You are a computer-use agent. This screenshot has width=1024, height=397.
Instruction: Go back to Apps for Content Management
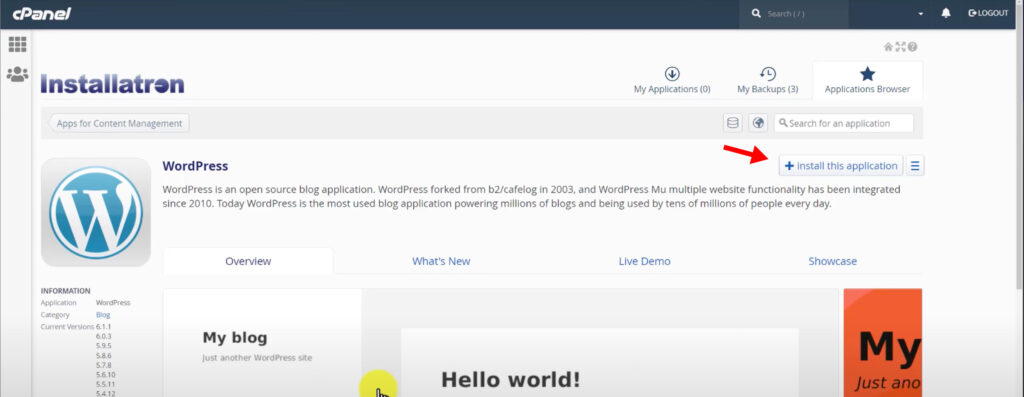118,123
